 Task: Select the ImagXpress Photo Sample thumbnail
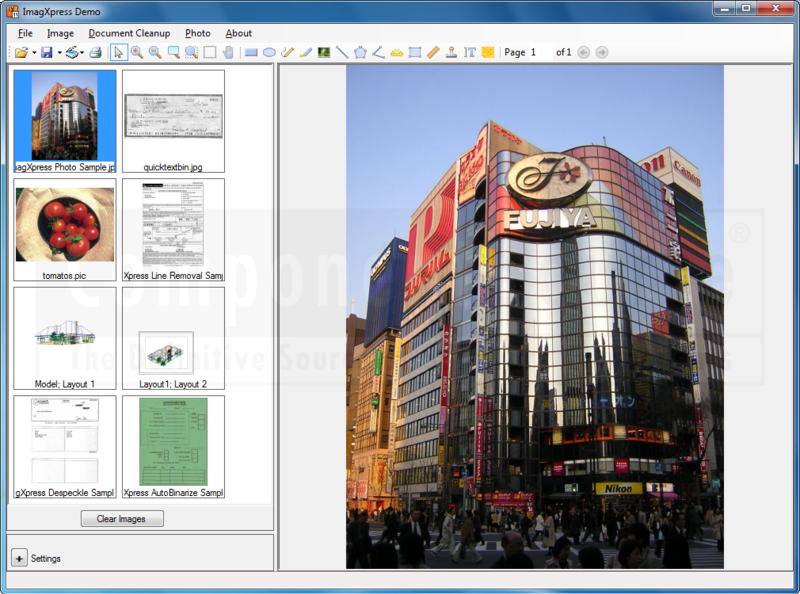click(x=65, y=121)
